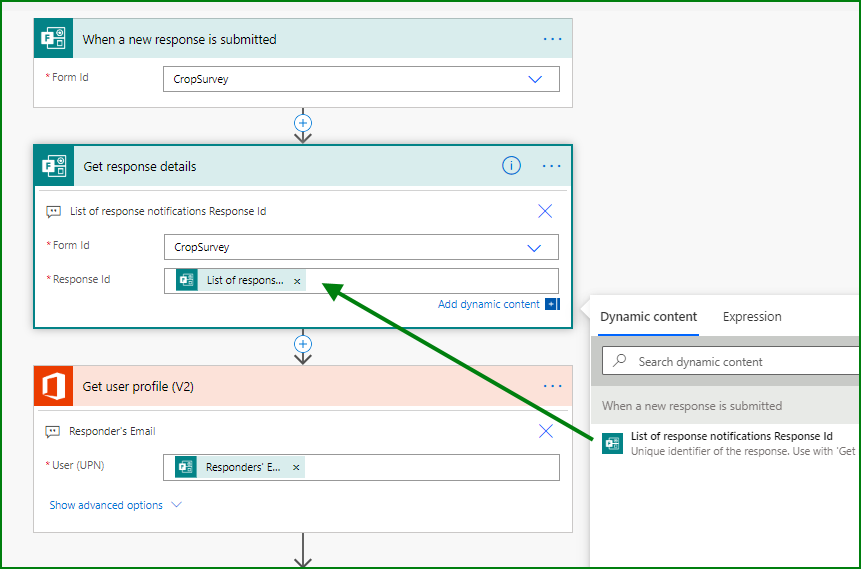Dismiss the Responder's Email comment with X
861x569 pixels.
546,431
